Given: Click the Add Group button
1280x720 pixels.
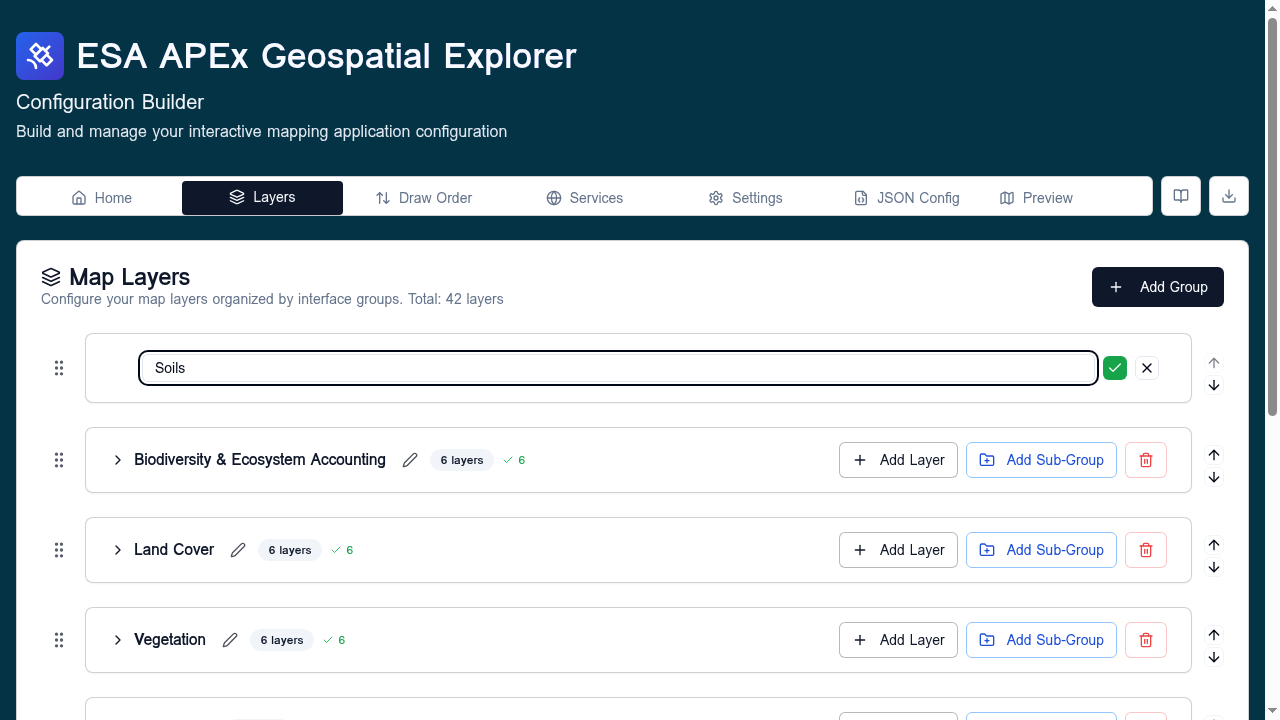Looking at the screenshot, I should point(1158,287).
